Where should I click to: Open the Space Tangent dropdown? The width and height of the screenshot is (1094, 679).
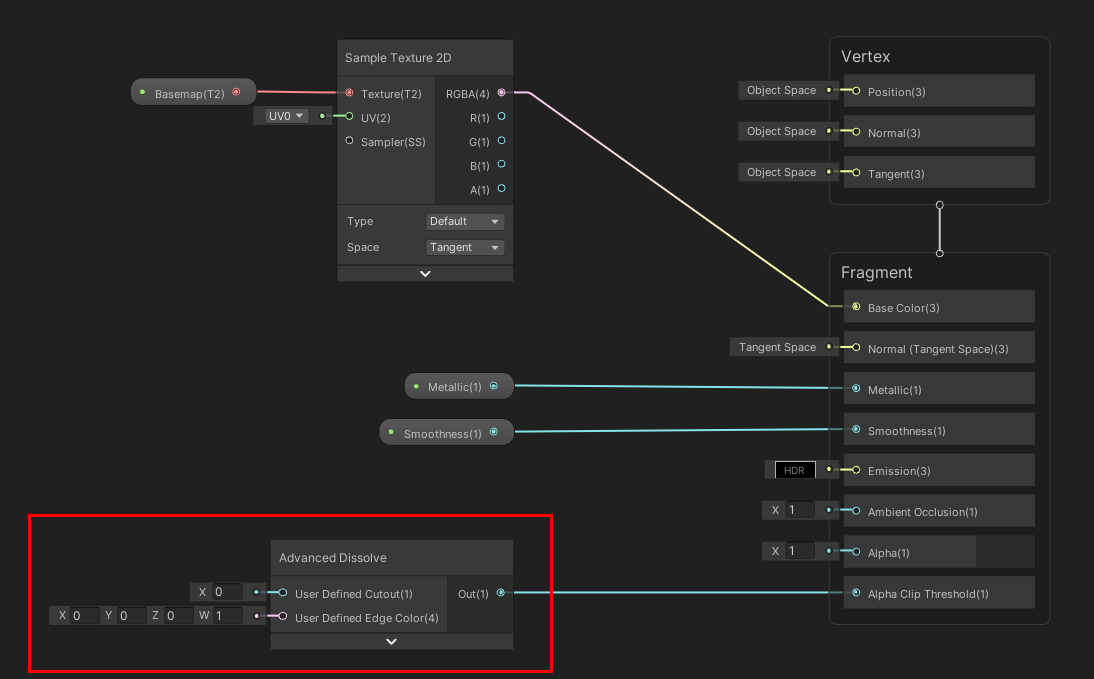465,247
